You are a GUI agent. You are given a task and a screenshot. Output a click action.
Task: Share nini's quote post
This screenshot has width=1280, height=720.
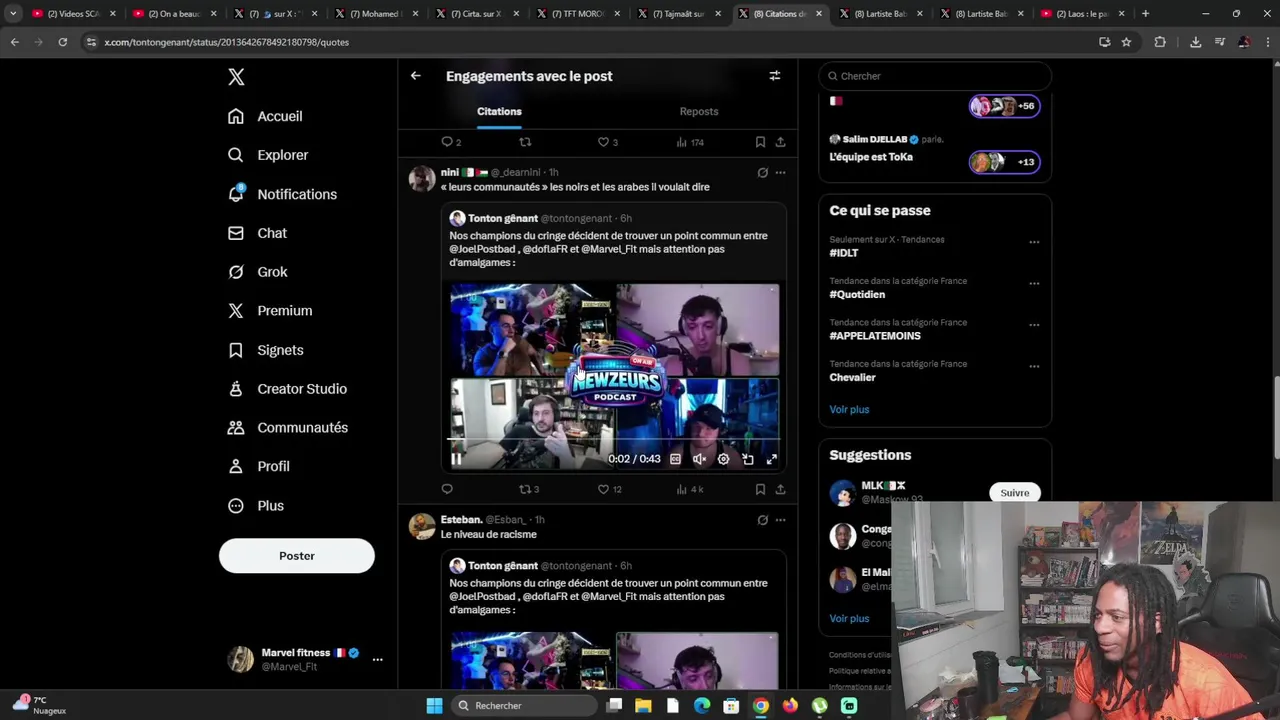[780, 489]
